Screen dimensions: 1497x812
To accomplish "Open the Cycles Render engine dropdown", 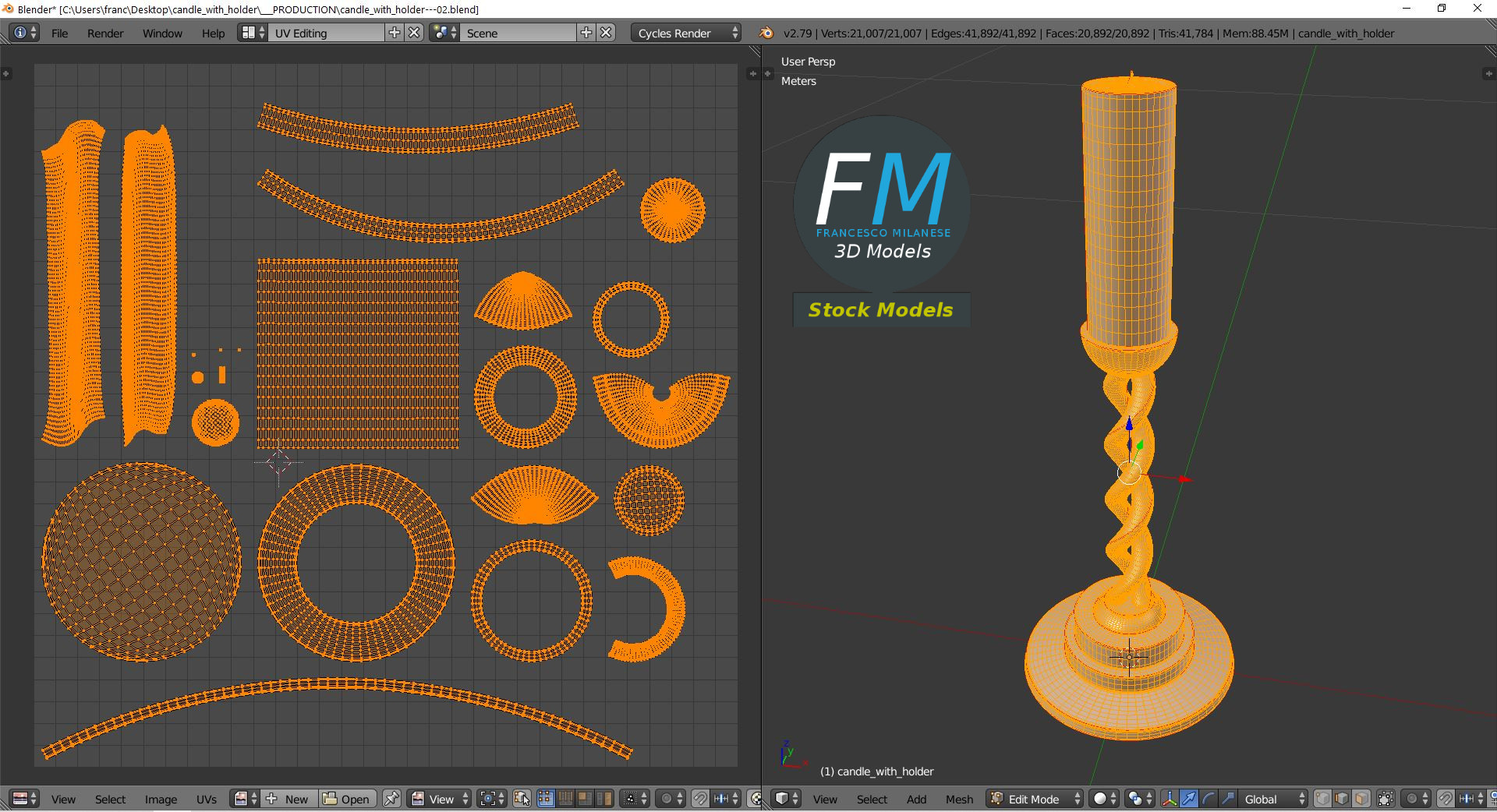I will point(686,33).
